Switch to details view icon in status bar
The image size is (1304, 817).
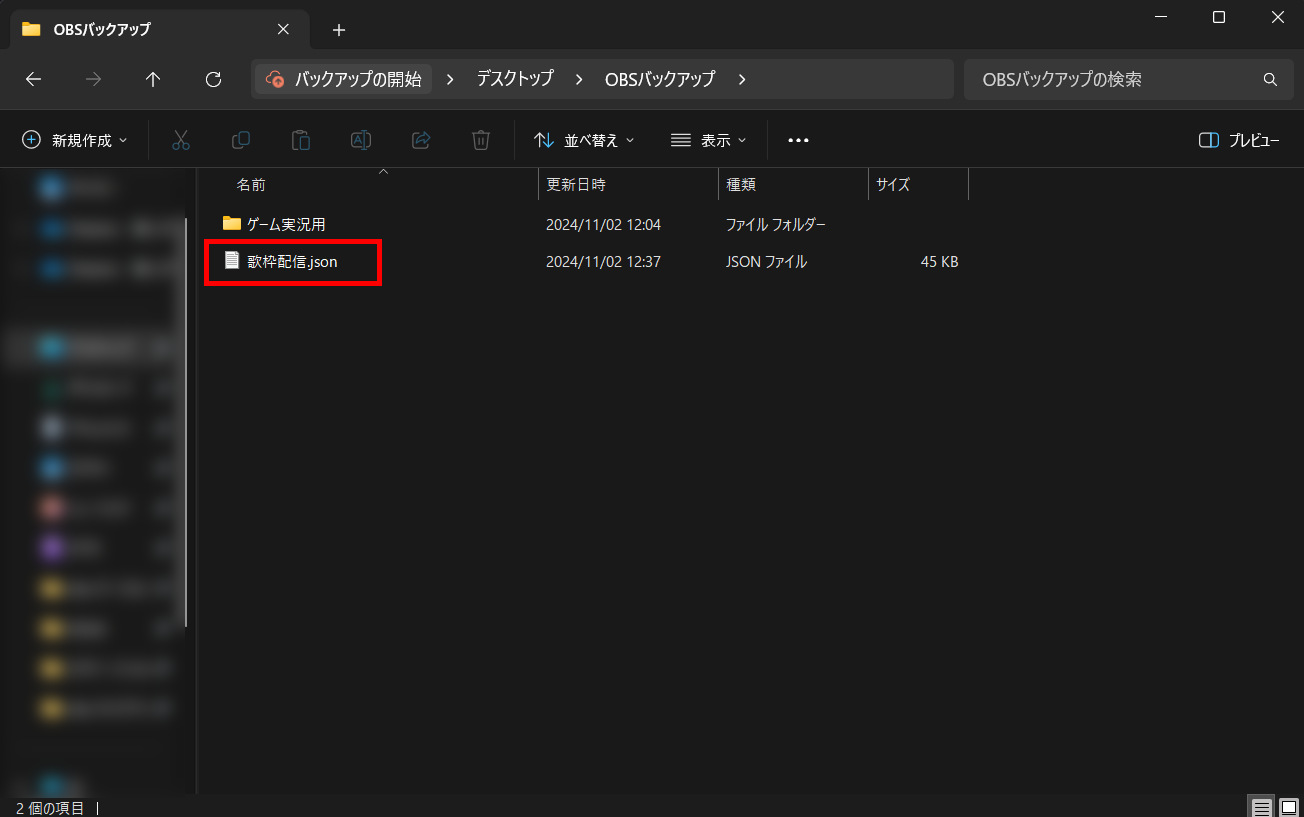(1263, 807)
